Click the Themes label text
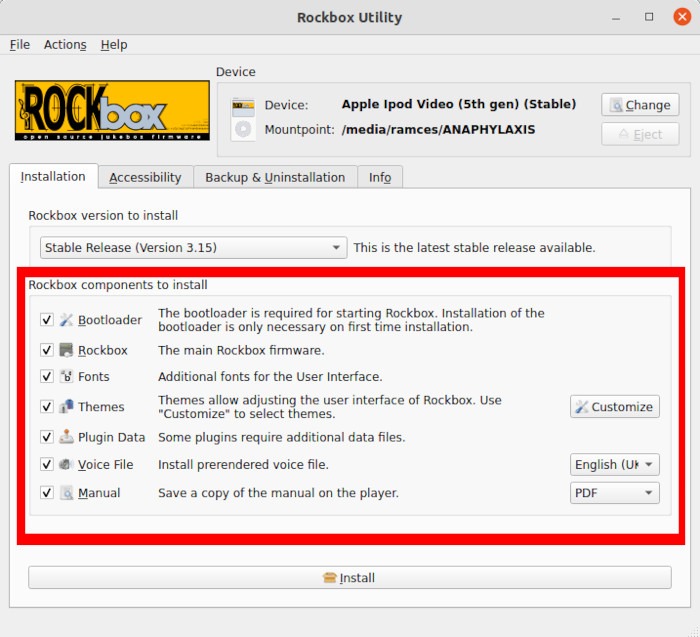 (x=101, y=407)
